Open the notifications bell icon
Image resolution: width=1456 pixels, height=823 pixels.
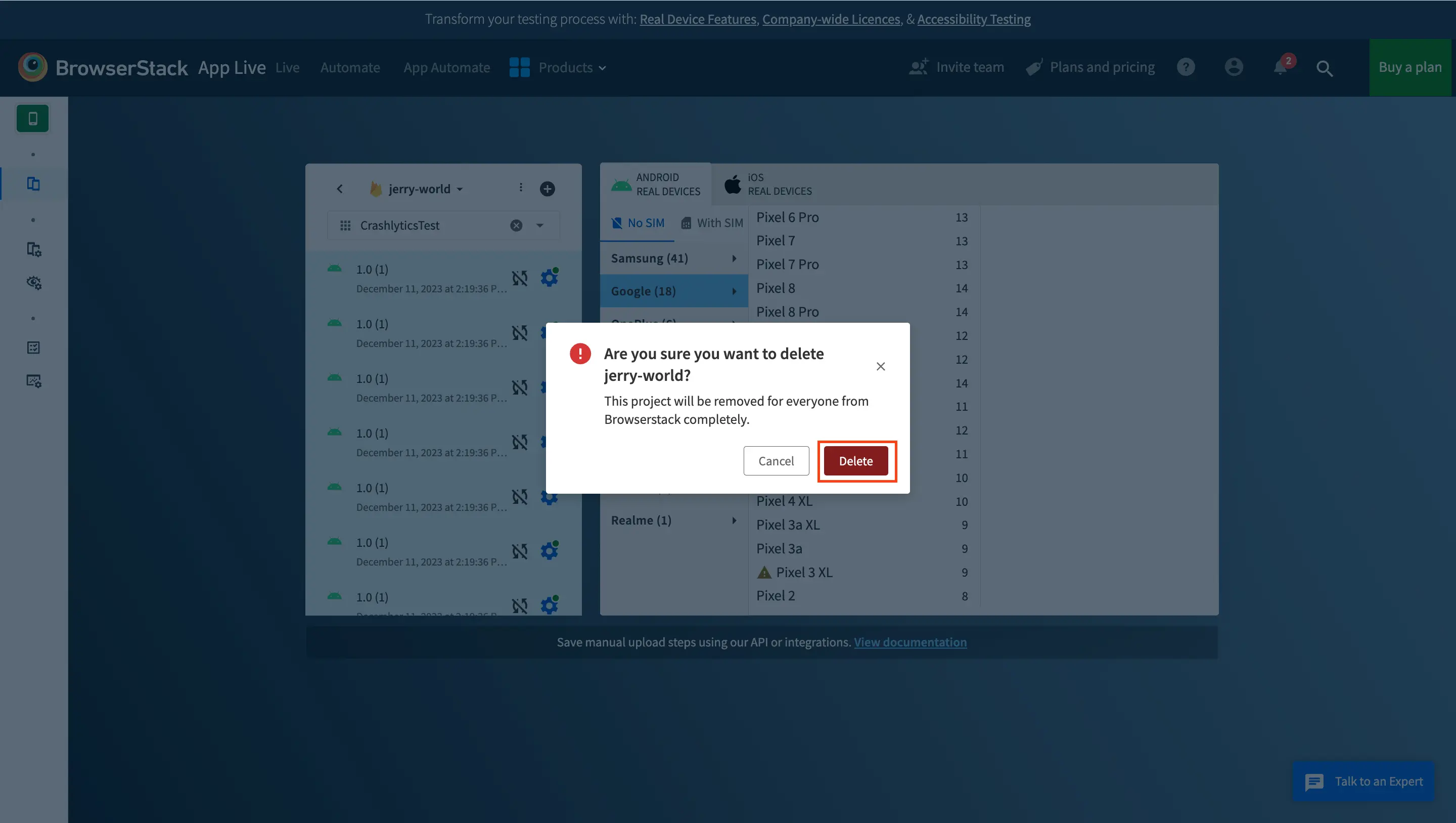[x=1280, y=67]
